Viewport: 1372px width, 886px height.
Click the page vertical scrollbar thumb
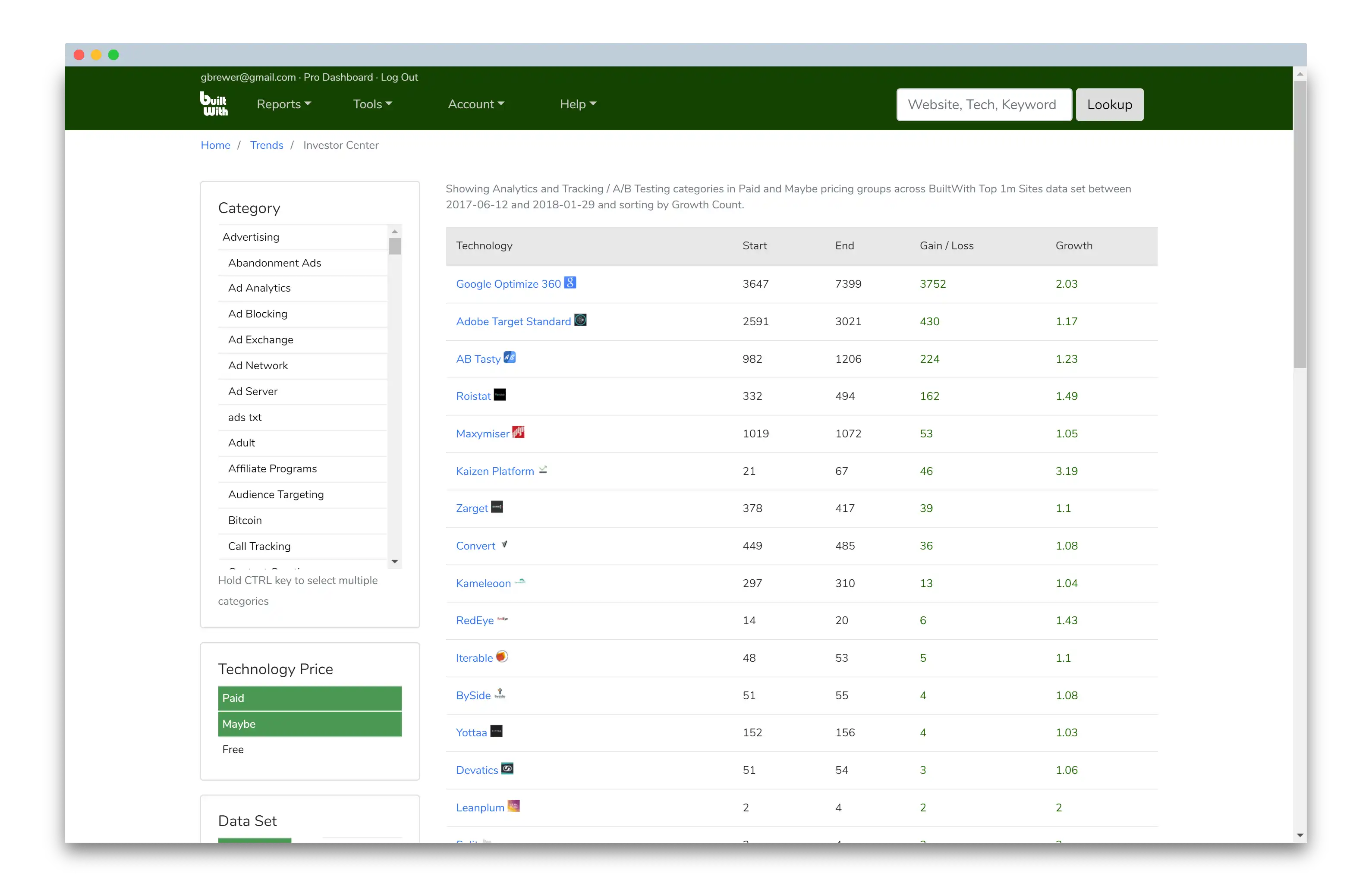[1300, 224]
